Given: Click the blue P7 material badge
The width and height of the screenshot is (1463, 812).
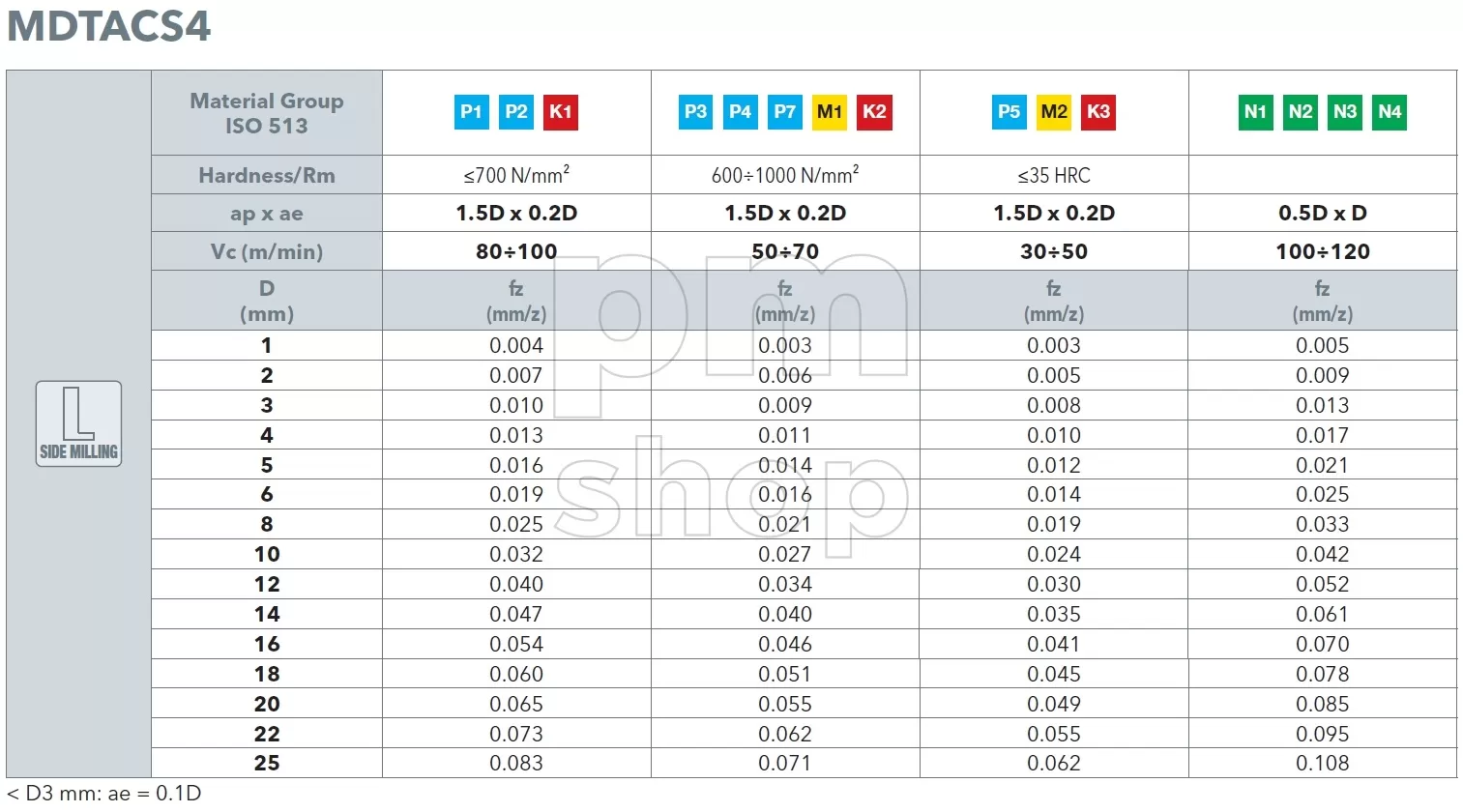Looking at the screenshot, I should [x=785, y=112].
